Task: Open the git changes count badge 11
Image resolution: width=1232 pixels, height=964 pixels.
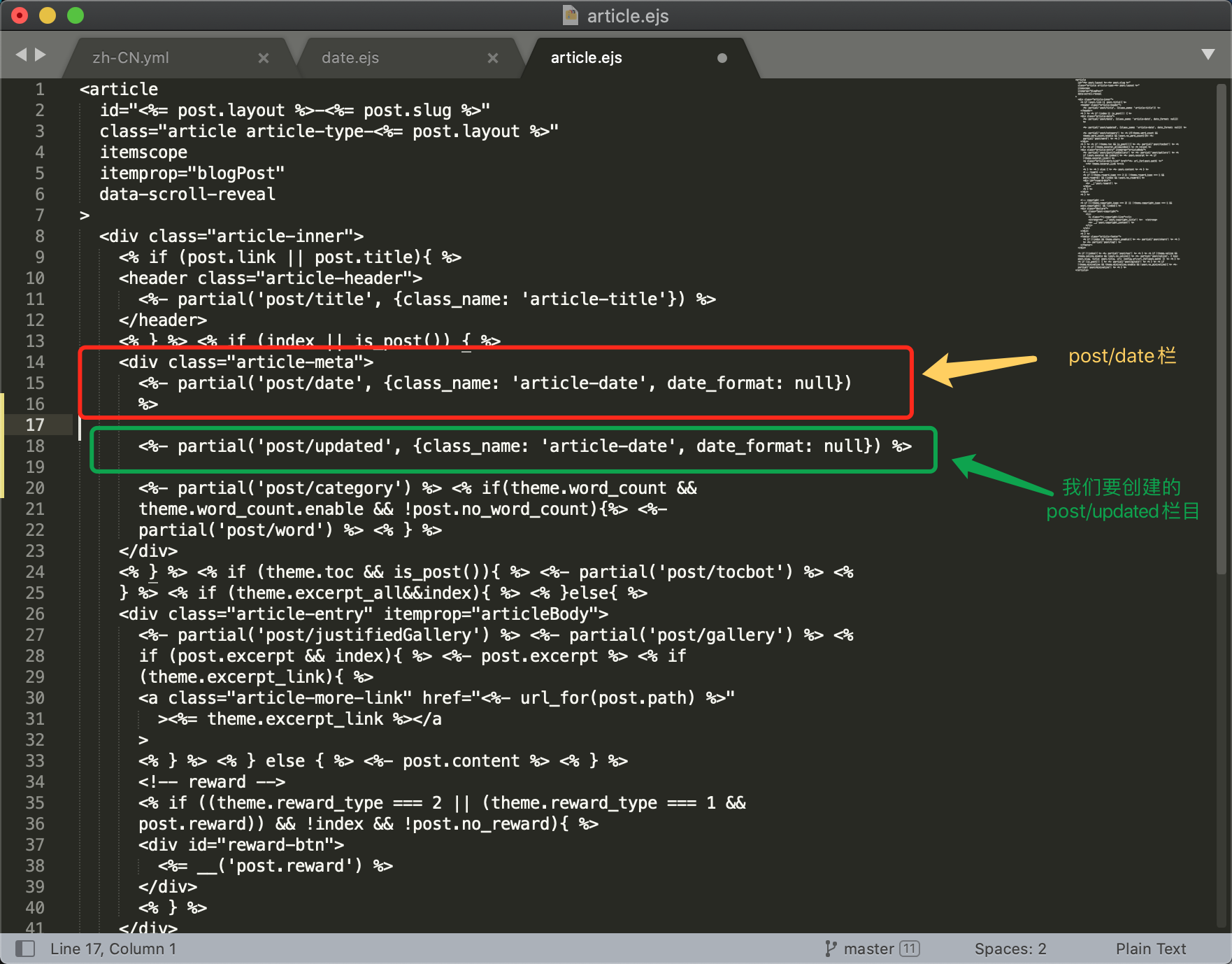Action: coord(909,949)
